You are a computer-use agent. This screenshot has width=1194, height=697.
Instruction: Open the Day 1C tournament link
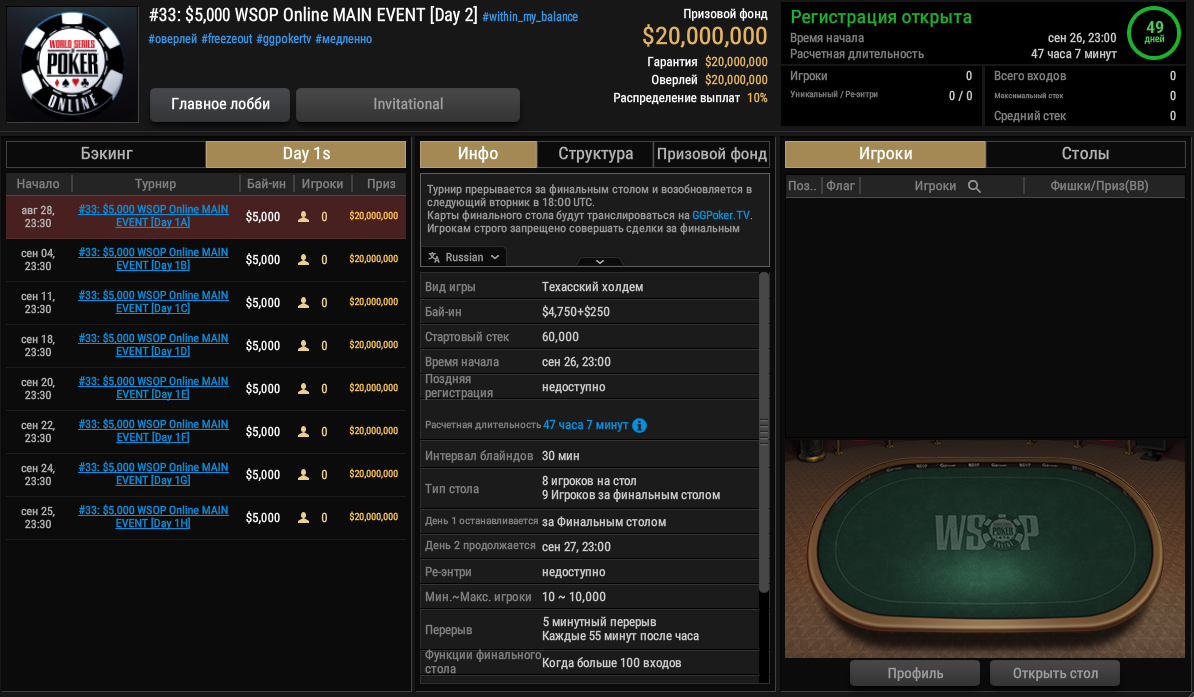[153, 302]
